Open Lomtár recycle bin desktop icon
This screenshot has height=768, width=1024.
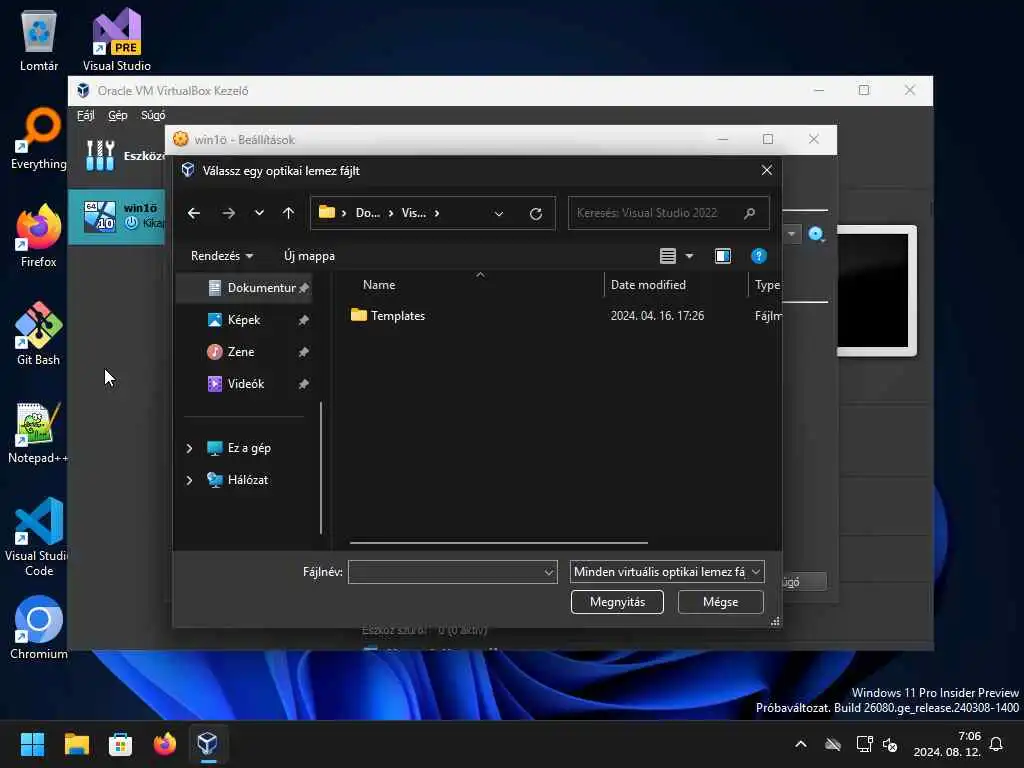click(x=39, y=40)
